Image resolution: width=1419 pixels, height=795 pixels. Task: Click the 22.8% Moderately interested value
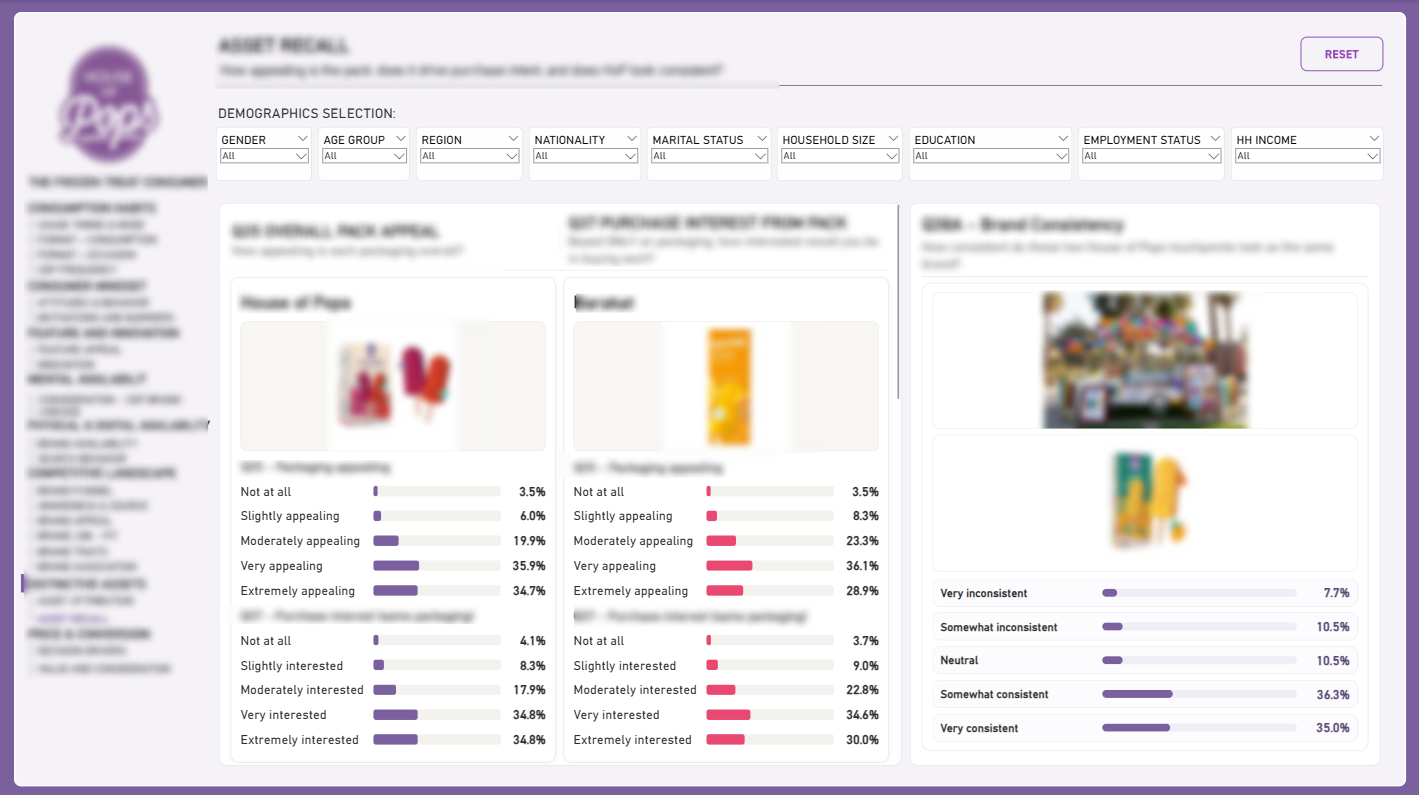[x=862, y=690]
